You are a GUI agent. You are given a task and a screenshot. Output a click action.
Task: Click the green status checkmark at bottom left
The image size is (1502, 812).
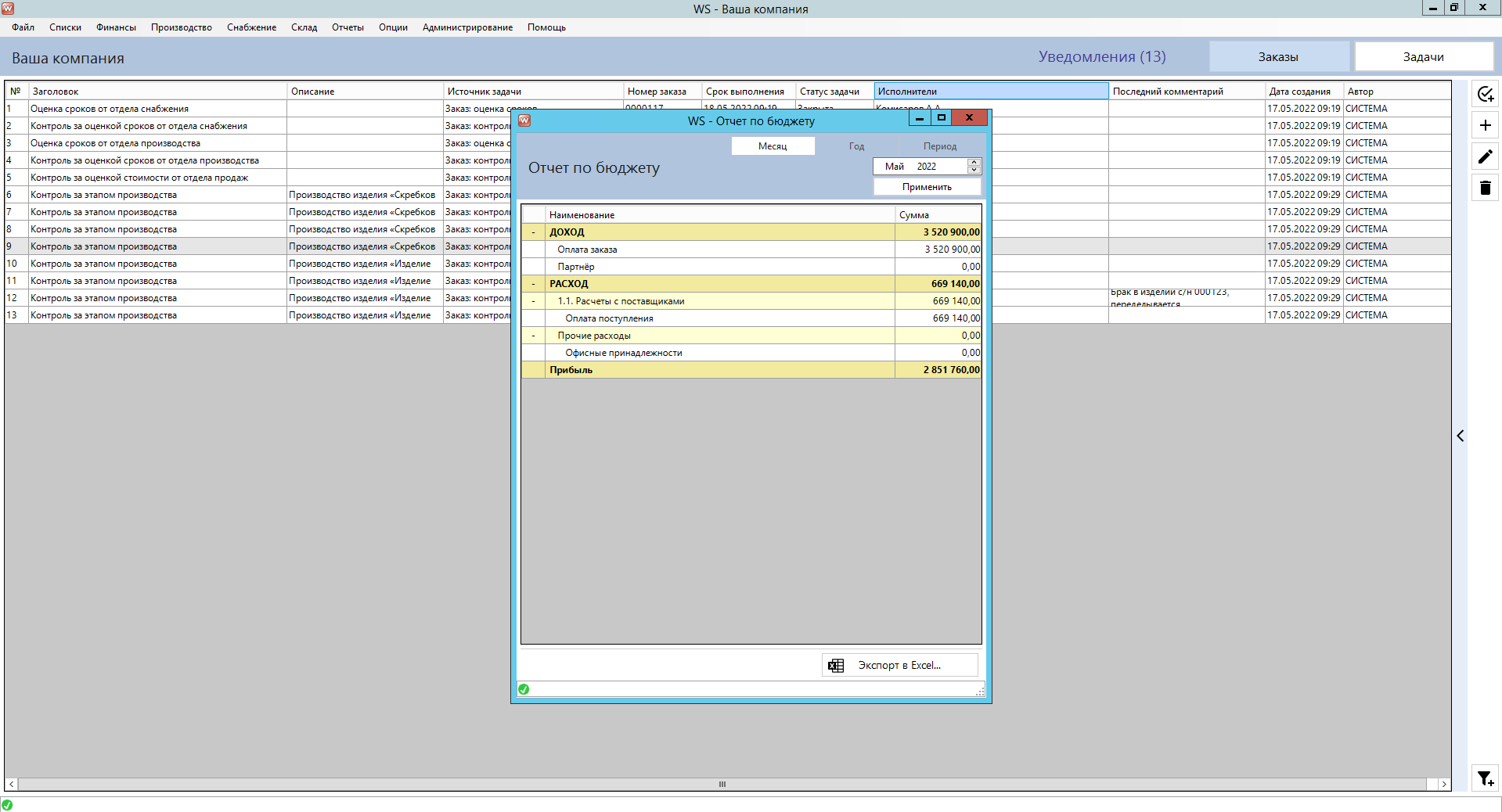(524, 689)
